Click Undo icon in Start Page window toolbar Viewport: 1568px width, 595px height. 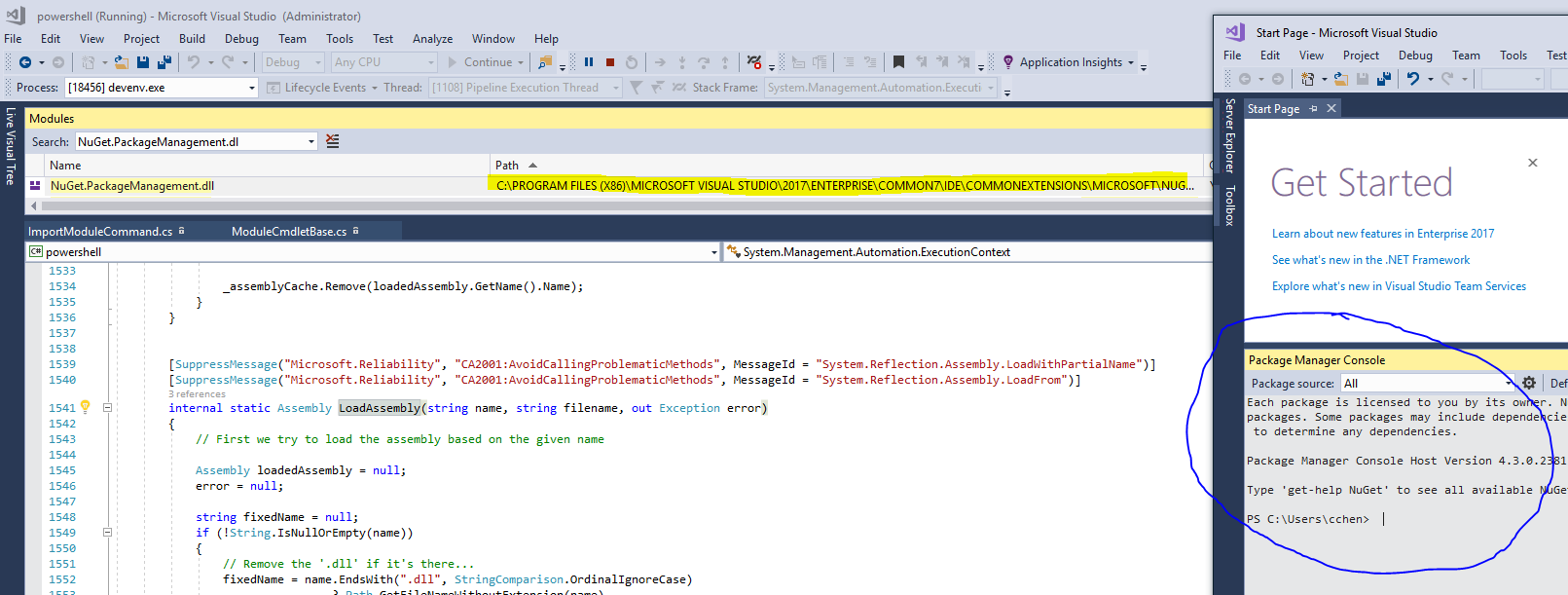coord(1413,79)
